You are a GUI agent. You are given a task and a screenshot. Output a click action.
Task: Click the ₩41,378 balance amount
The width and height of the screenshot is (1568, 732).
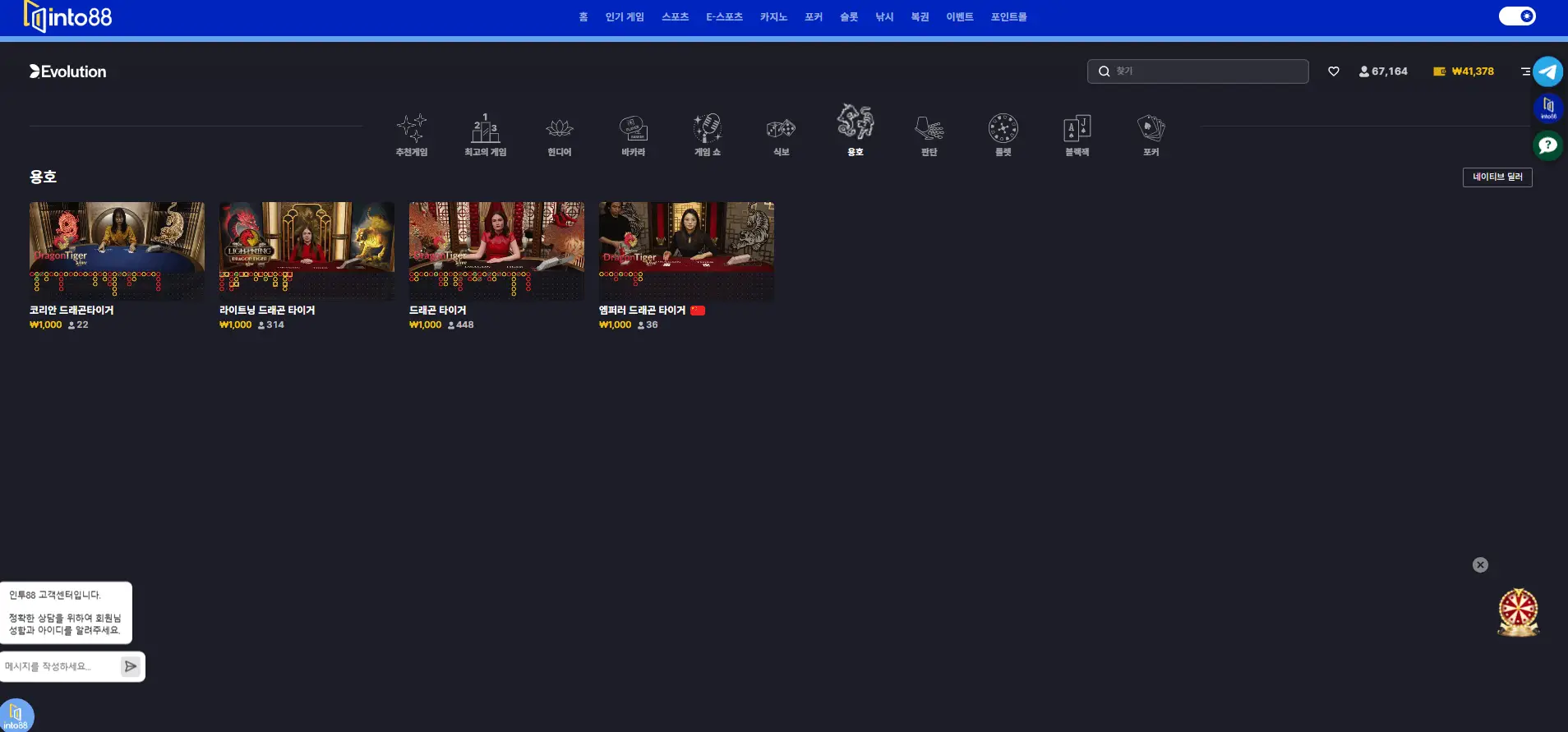1473,71
